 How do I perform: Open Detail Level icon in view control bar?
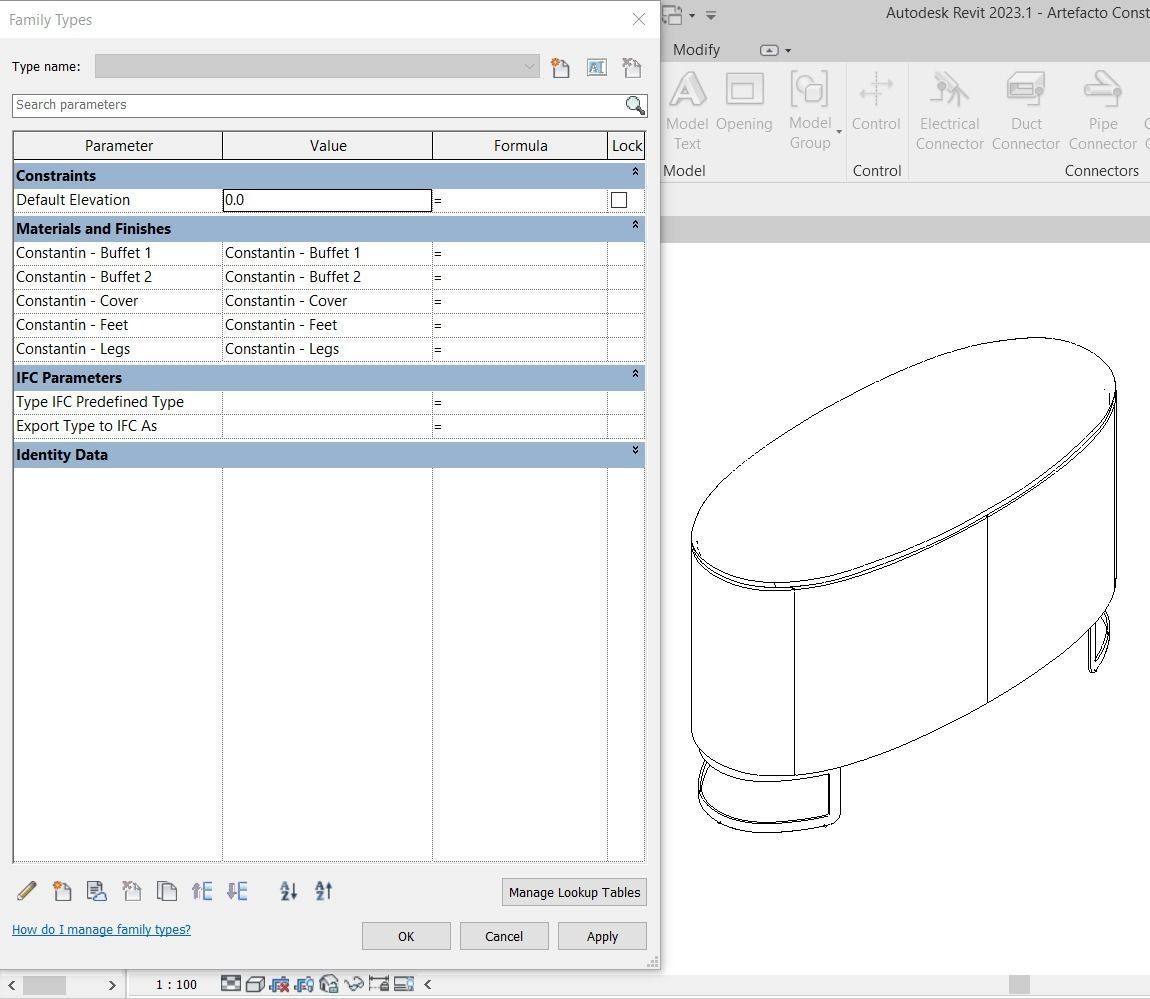click(x=230, y=984)
